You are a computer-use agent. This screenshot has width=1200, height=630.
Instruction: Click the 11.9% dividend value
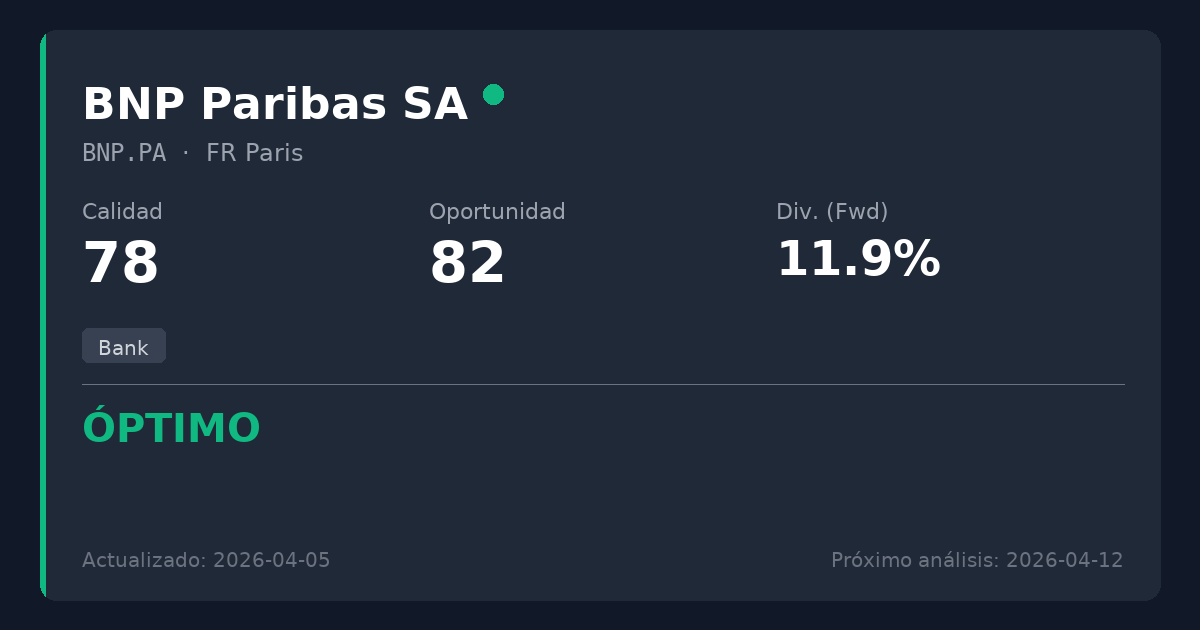click(858, 260)
